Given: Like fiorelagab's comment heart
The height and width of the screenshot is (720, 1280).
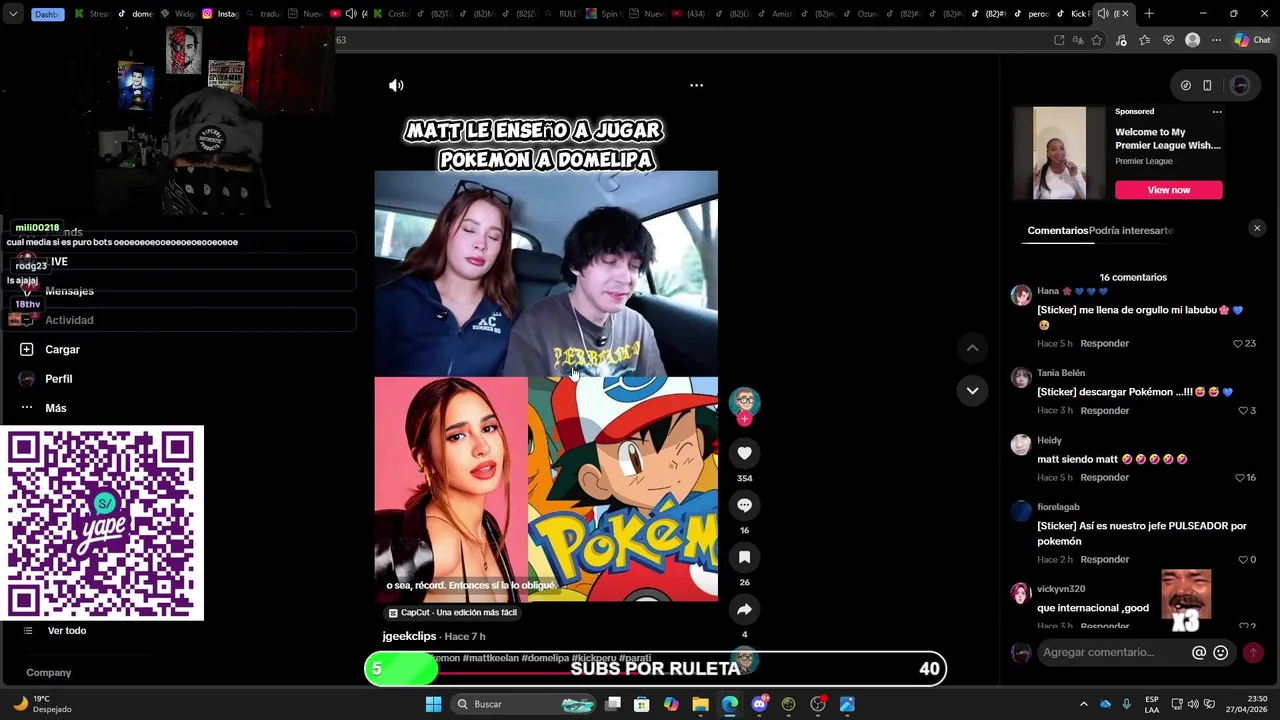Looking at the screenshot, I should pyautogui.click(x=1243, y=560).
